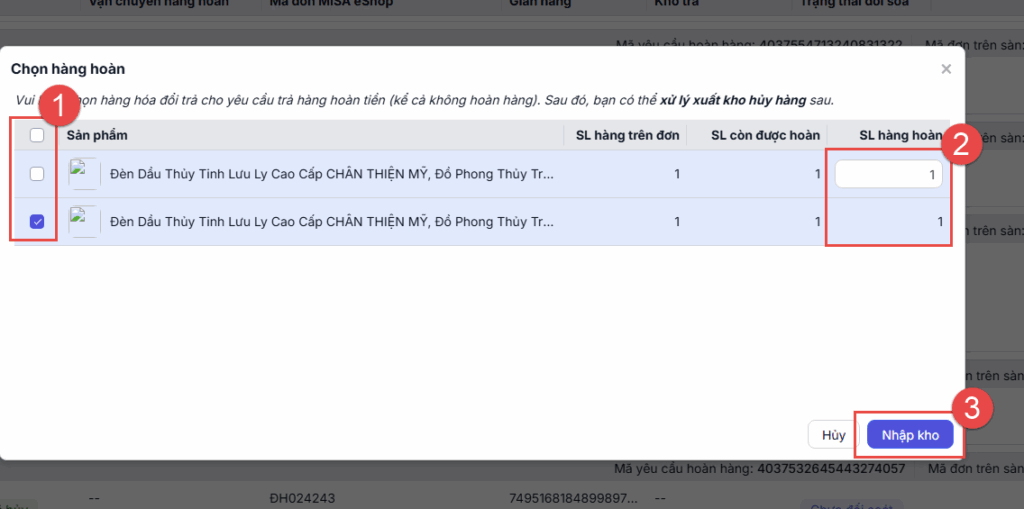The image size is (1024, 509).
Task: Tick the select-all checkbox in table header
Action: (x=37, y=135)
